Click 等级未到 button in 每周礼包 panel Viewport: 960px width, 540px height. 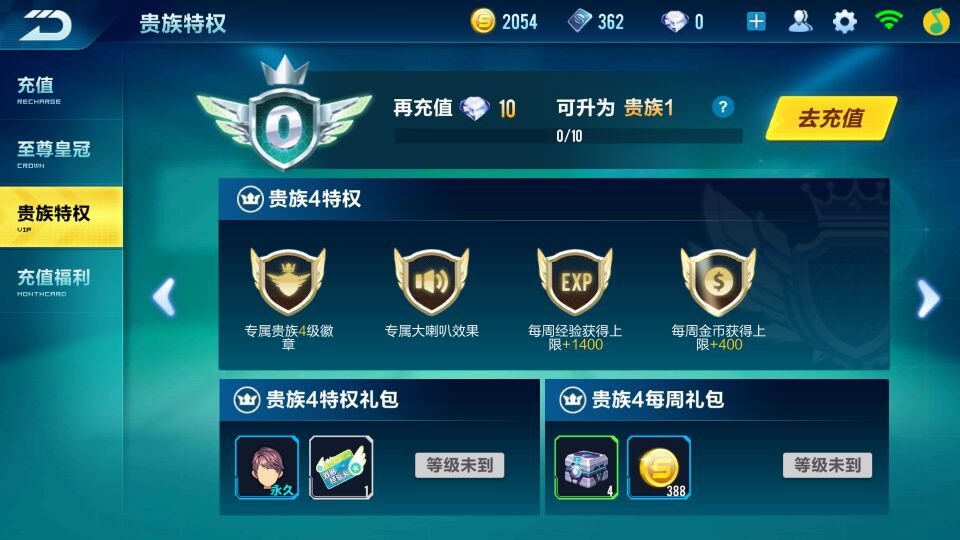pyautogui.click(x=827, y=465)
